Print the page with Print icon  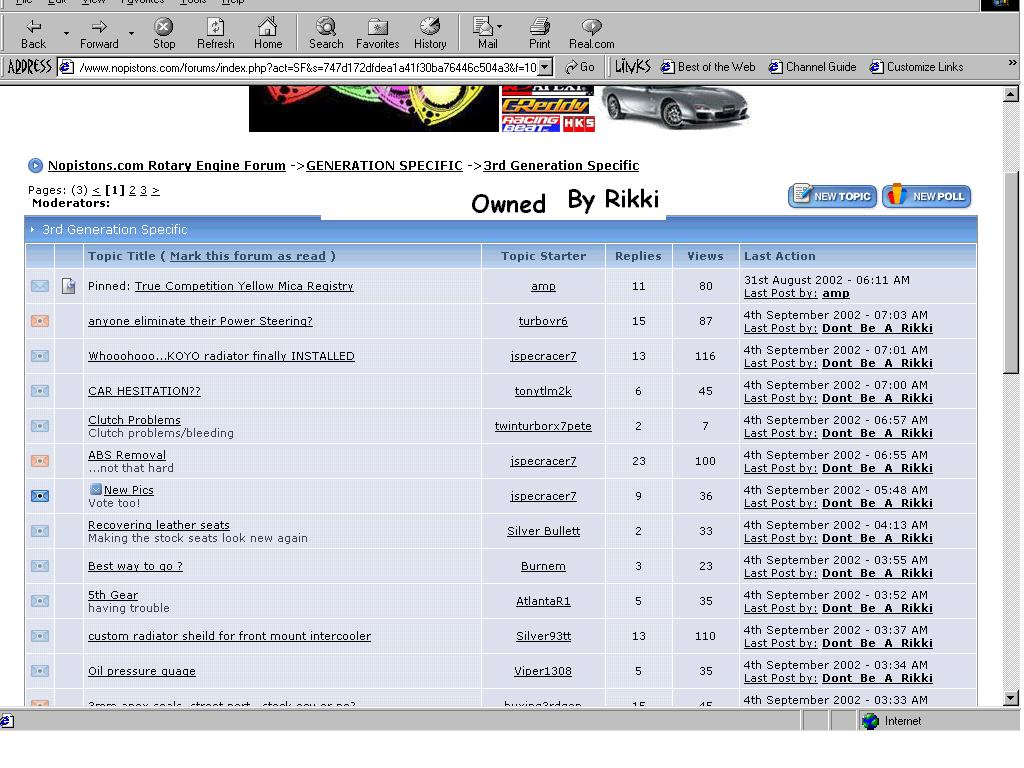(539, 27)
